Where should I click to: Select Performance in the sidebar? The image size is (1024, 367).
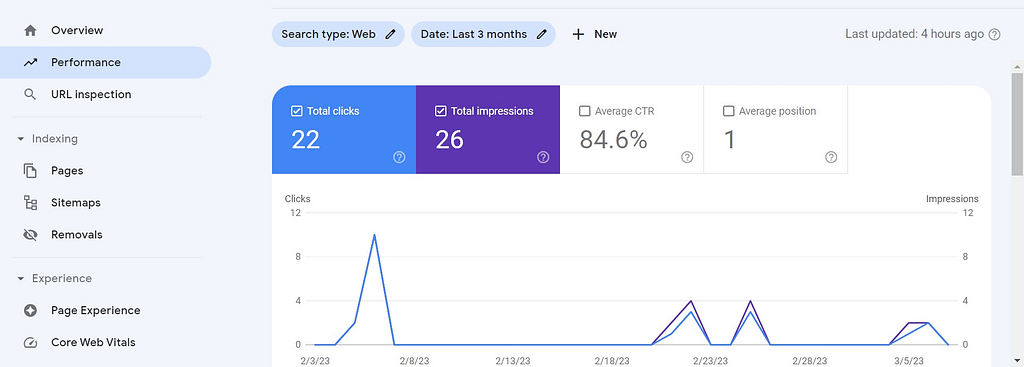coord(105,62)
